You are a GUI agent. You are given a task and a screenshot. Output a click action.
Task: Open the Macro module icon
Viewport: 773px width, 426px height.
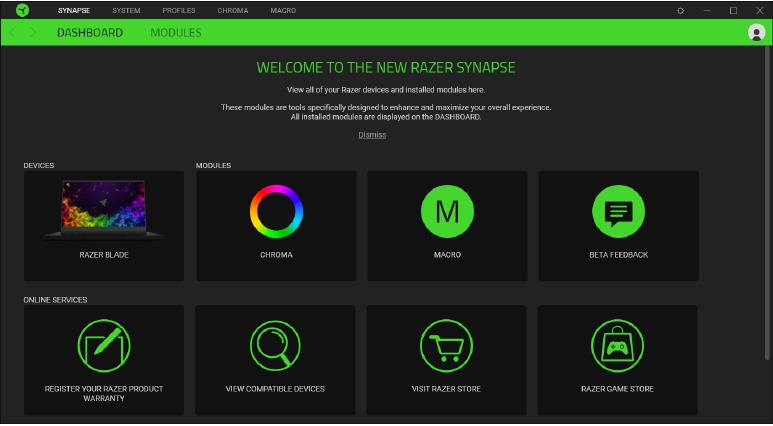click(x=447, y=211)
